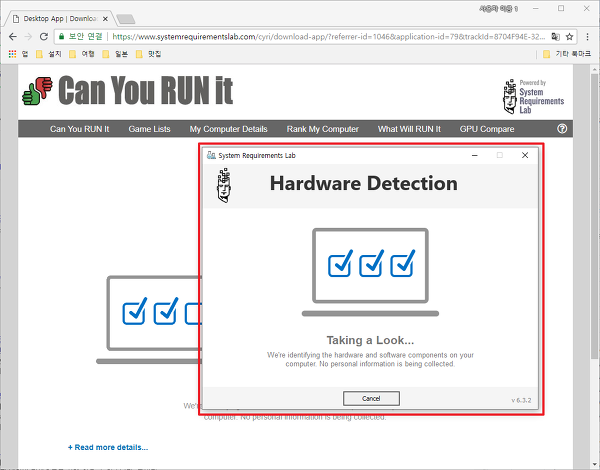Open fourth bookmark folder in bookmarks bar
600x470 pixels.
pyautogui.click(x=148, y=54)
